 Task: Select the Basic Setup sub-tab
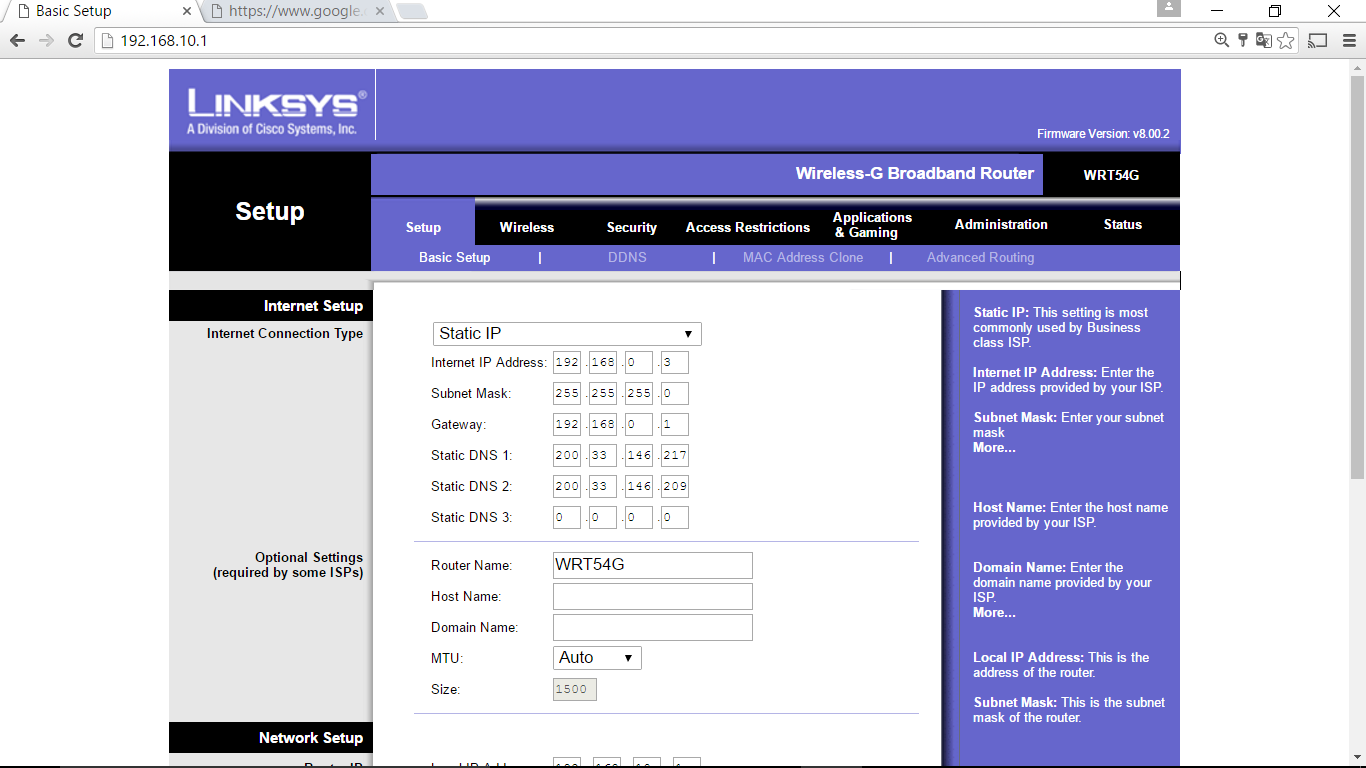(455, 257)
